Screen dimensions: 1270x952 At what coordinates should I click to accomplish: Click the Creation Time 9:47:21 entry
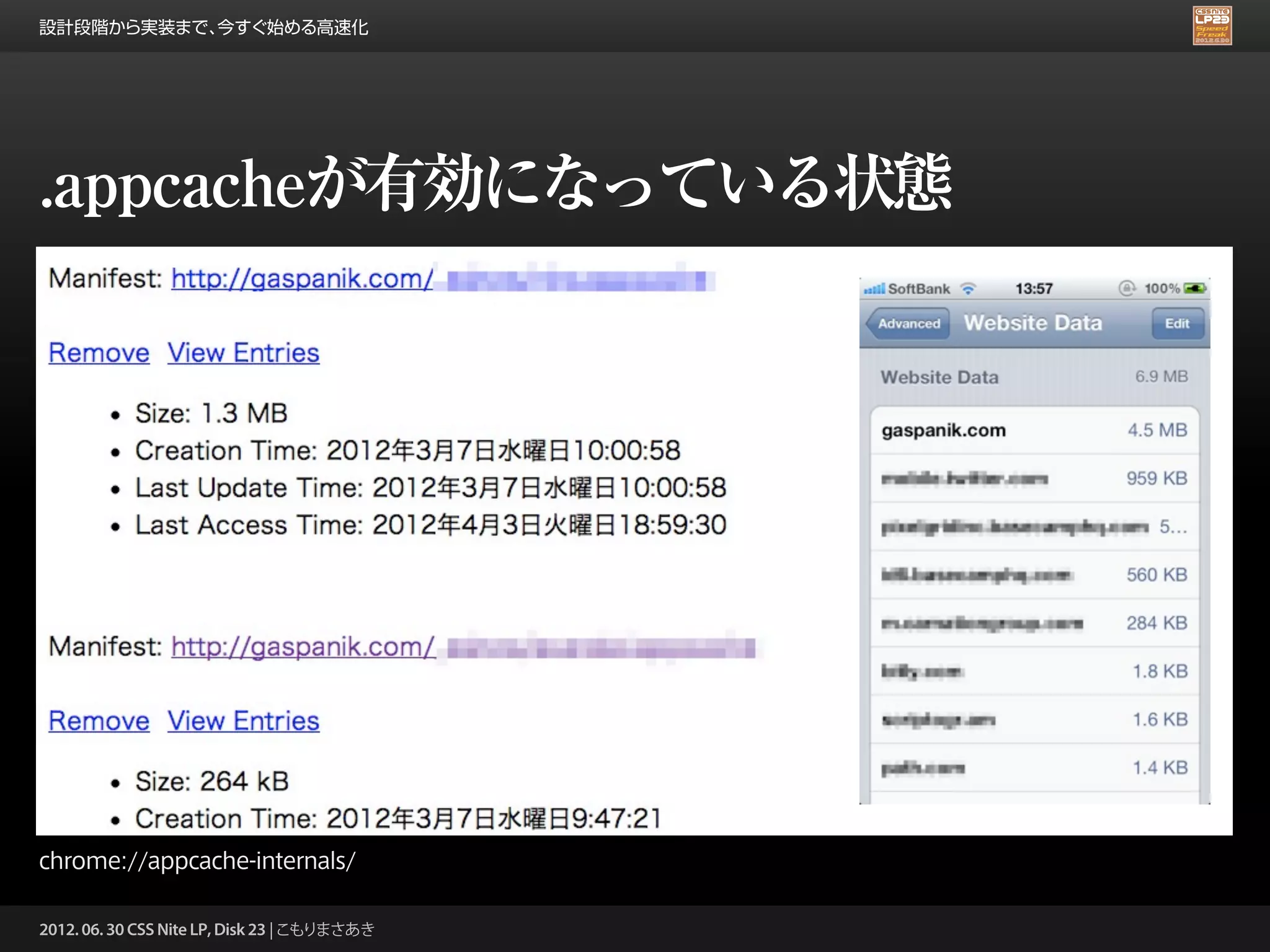[x=398, y=819]
